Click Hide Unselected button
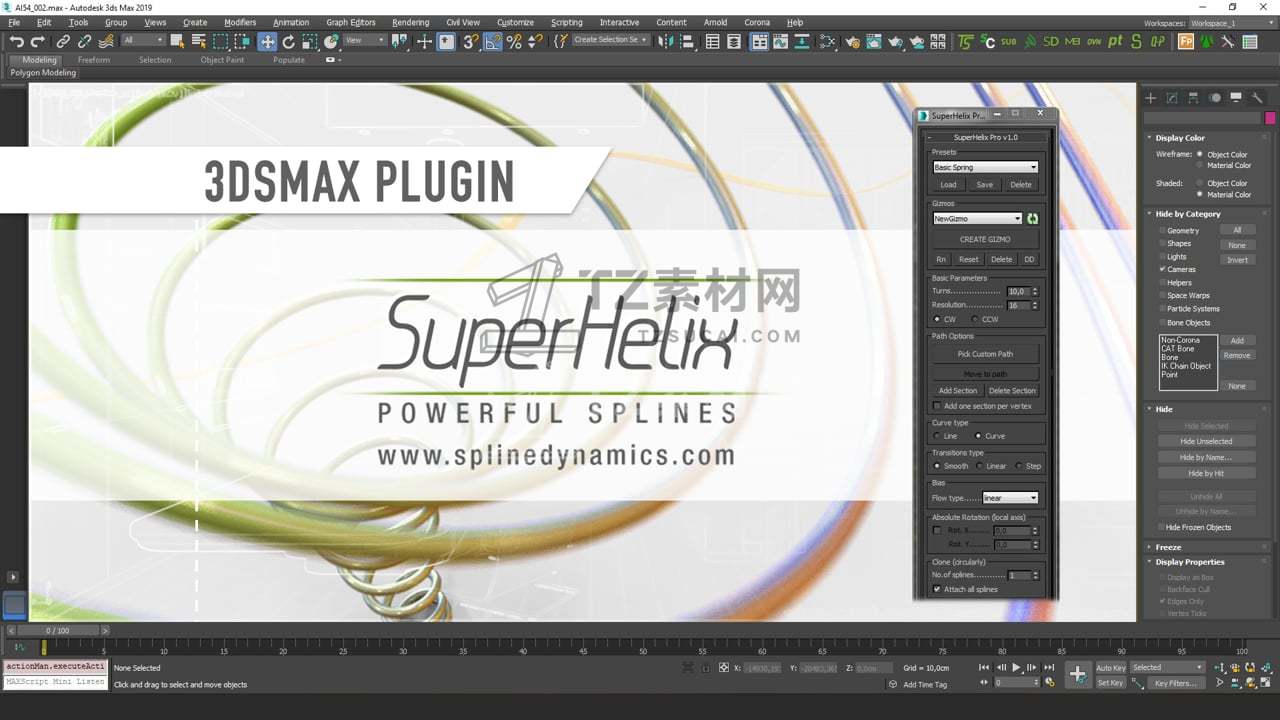Image resolution: width=1280 pixels, height=720 pixels. click(1206, 441)
